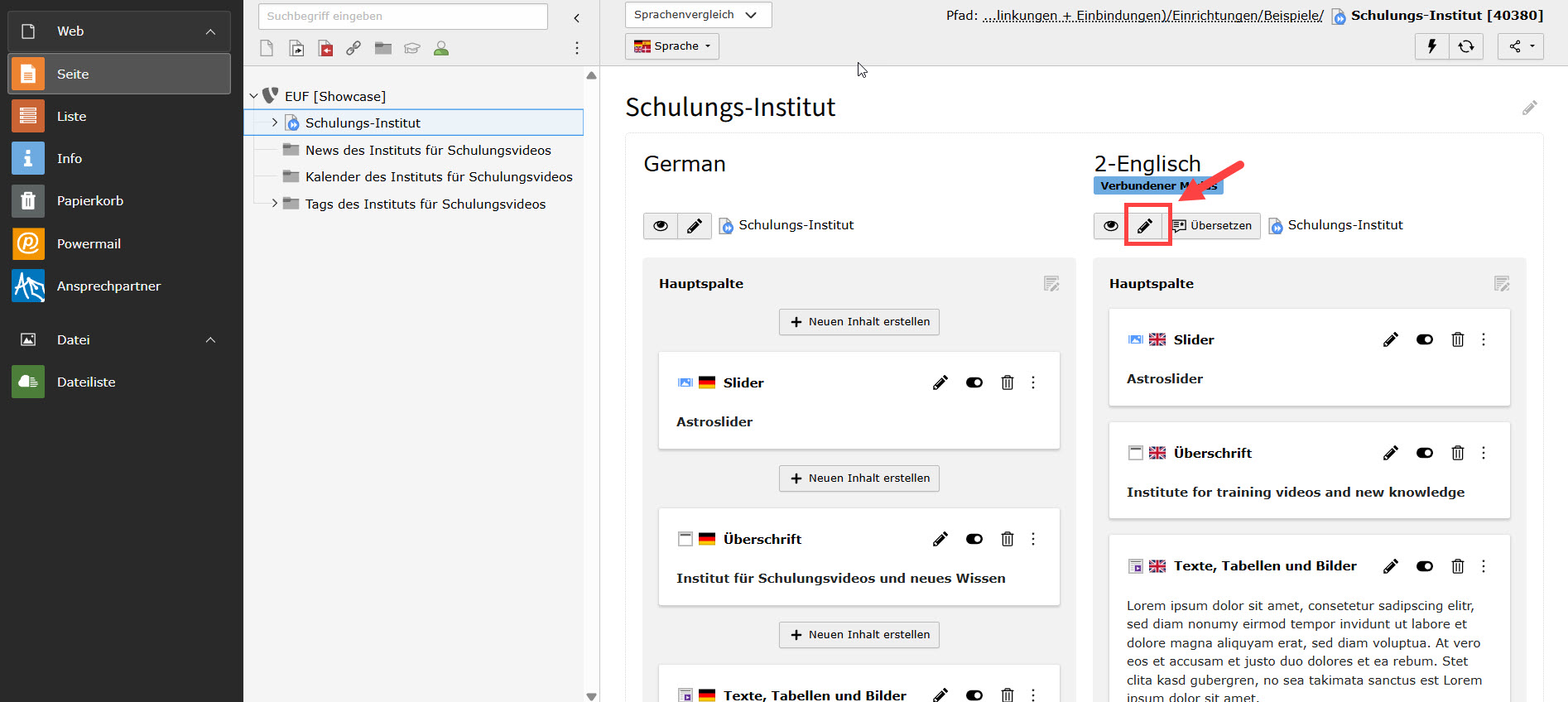Open the Sprachenvergleich dropdown
Image resolution: width=1568 pixels, height=702 pixels.
[697, 15]
